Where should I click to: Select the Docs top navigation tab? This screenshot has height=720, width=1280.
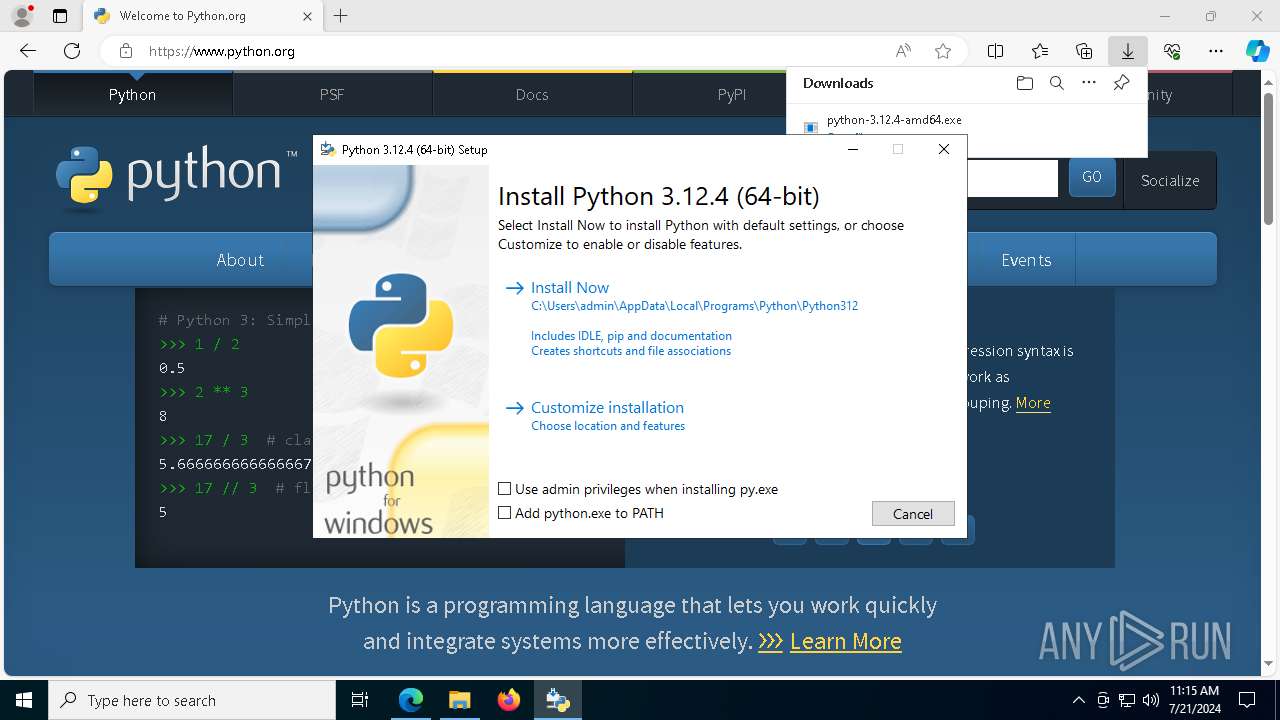(x=532, y=94)
